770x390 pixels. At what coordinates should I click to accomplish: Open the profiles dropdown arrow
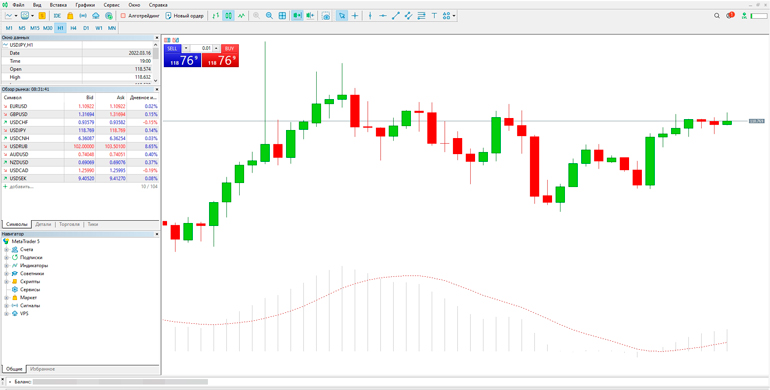32,16
